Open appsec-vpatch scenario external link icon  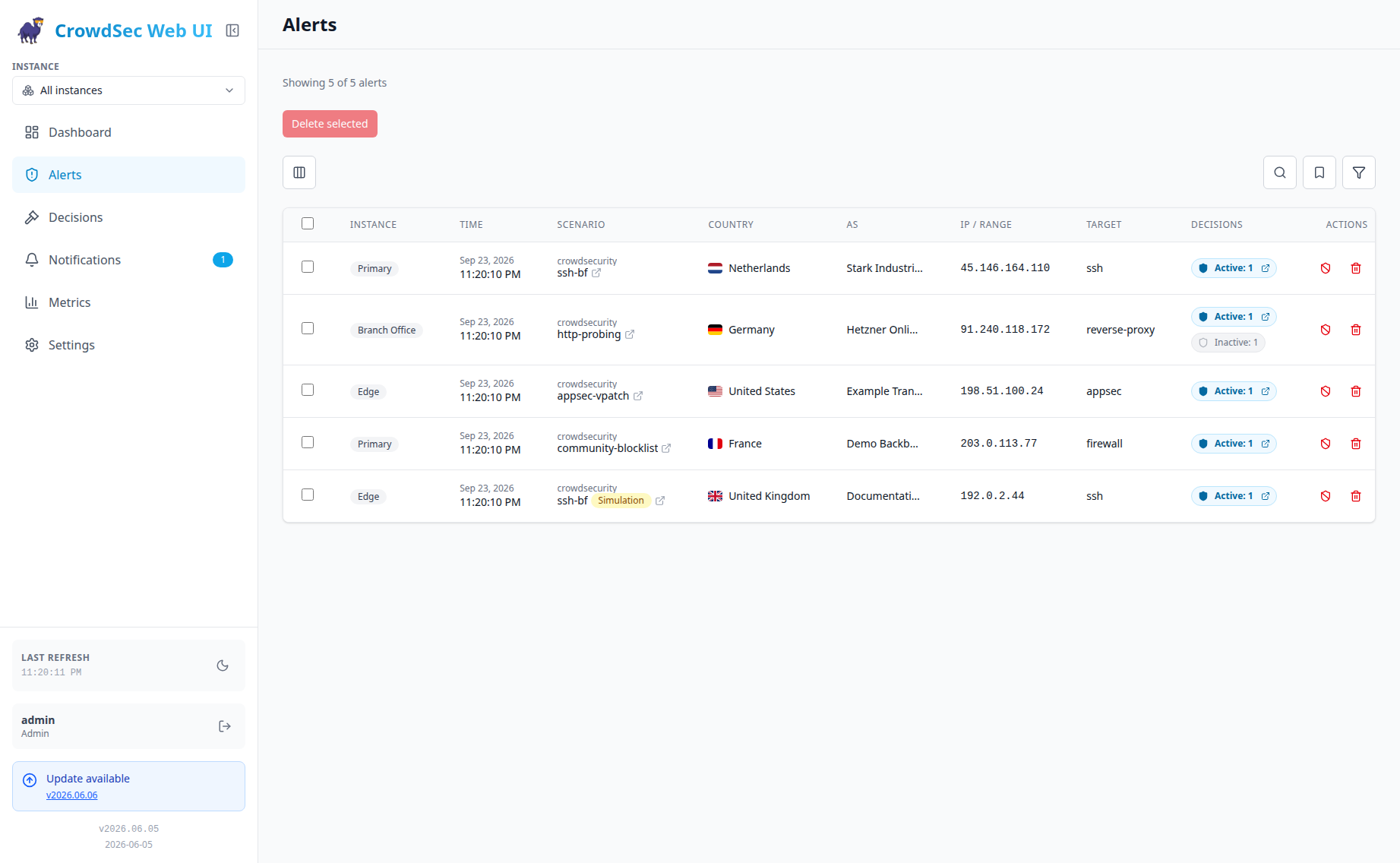click(638, 396)
